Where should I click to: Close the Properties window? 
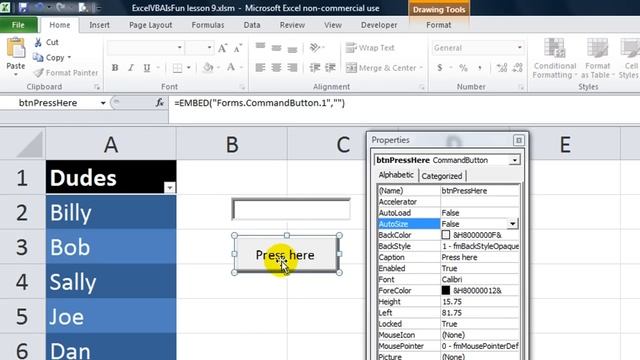518,140
